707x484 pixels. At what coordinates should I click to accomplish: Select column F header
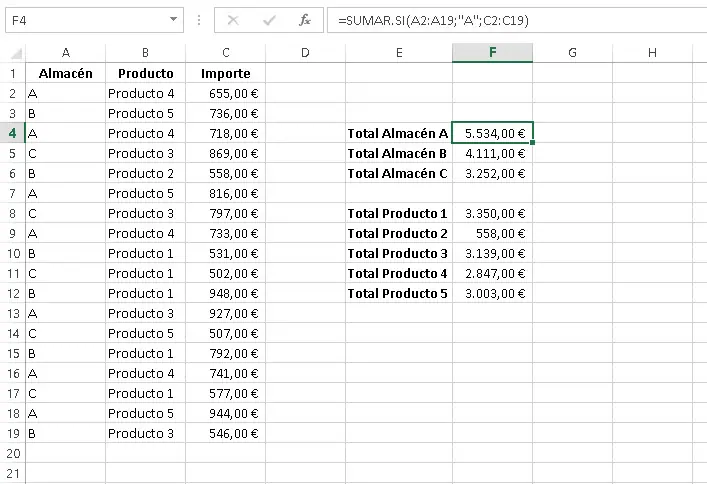[x=492, y=53]
